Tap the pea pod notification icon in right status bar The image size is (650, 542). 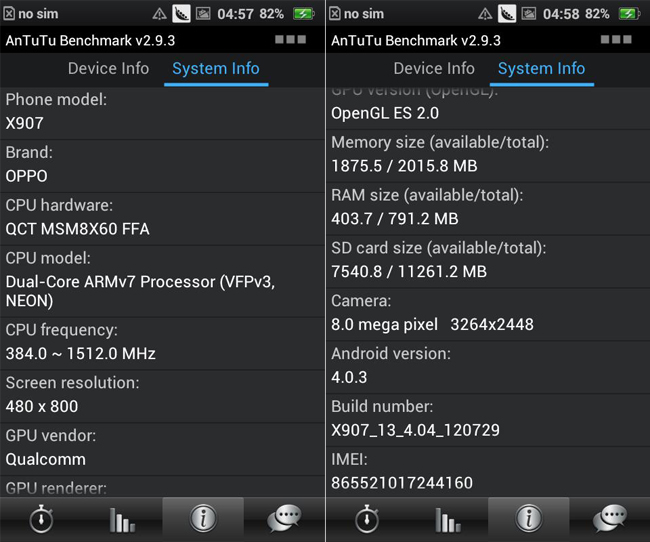pyautogui.click(x=507, y=14)
